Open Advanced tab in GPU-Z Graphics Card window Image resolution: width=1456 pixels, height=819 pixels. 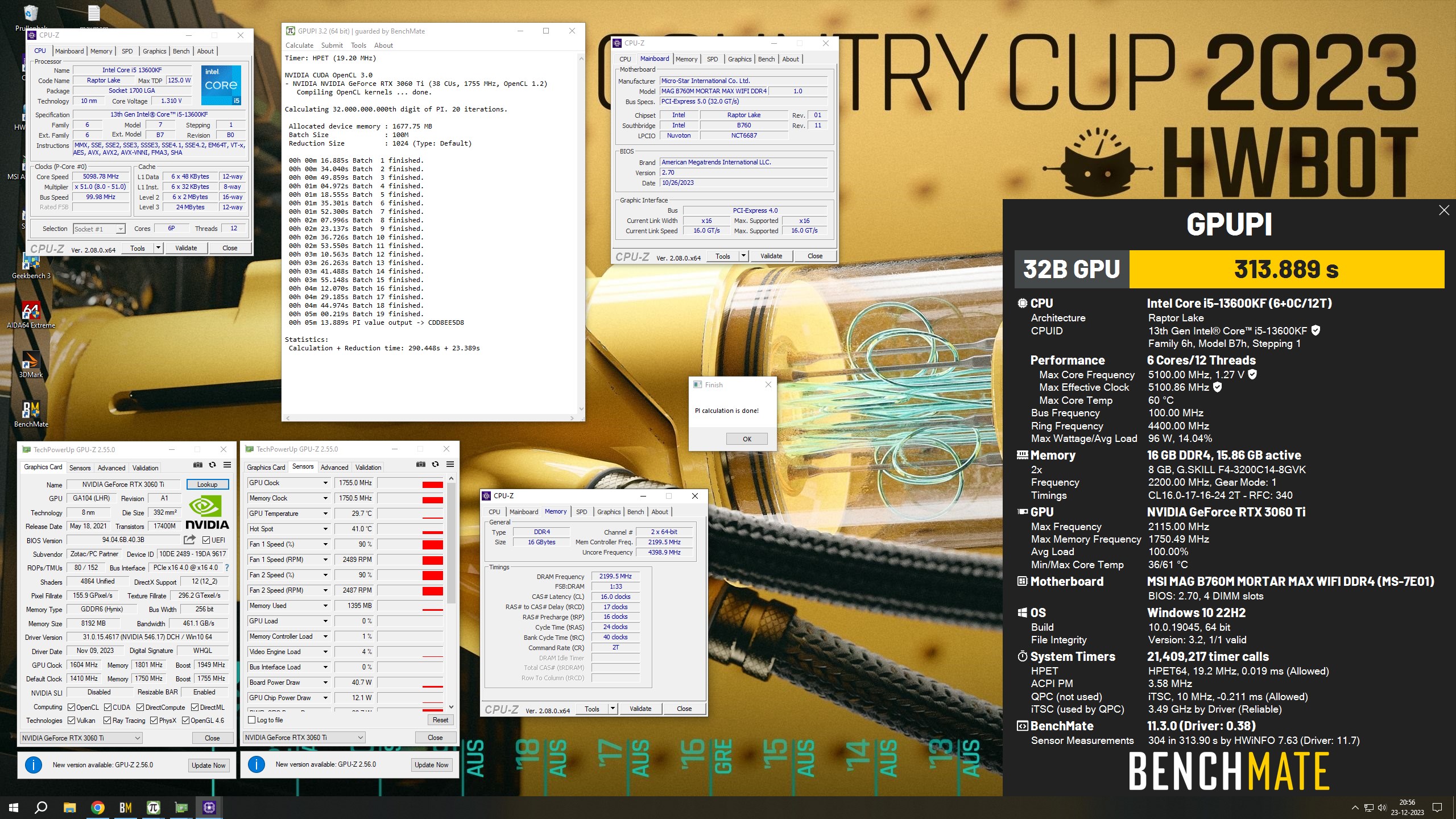pyautogui.click(x=111, y=468)
